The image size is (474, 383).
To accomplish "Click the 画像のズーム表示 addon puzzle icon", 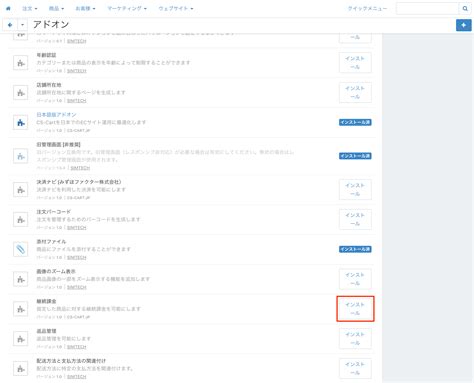I will tap(21, 279).
